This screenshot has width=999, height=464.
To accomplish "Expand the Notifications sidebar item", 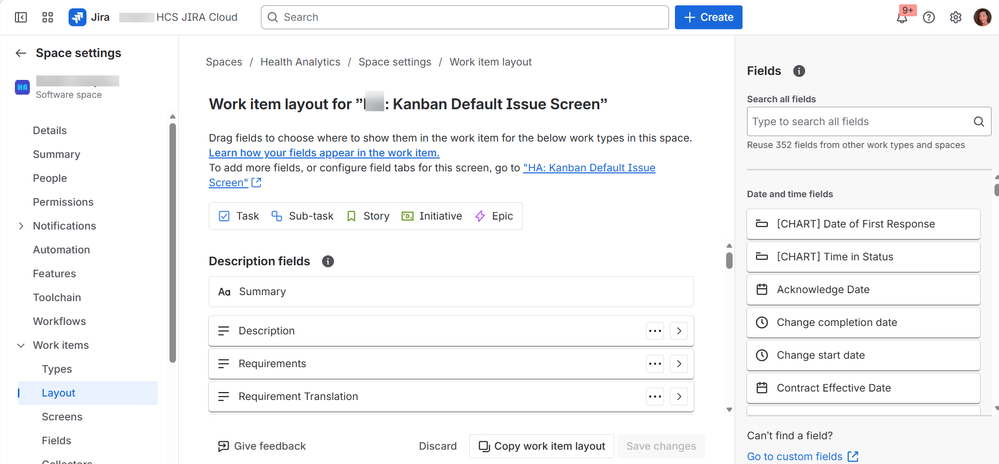I will tap(21, 226).
